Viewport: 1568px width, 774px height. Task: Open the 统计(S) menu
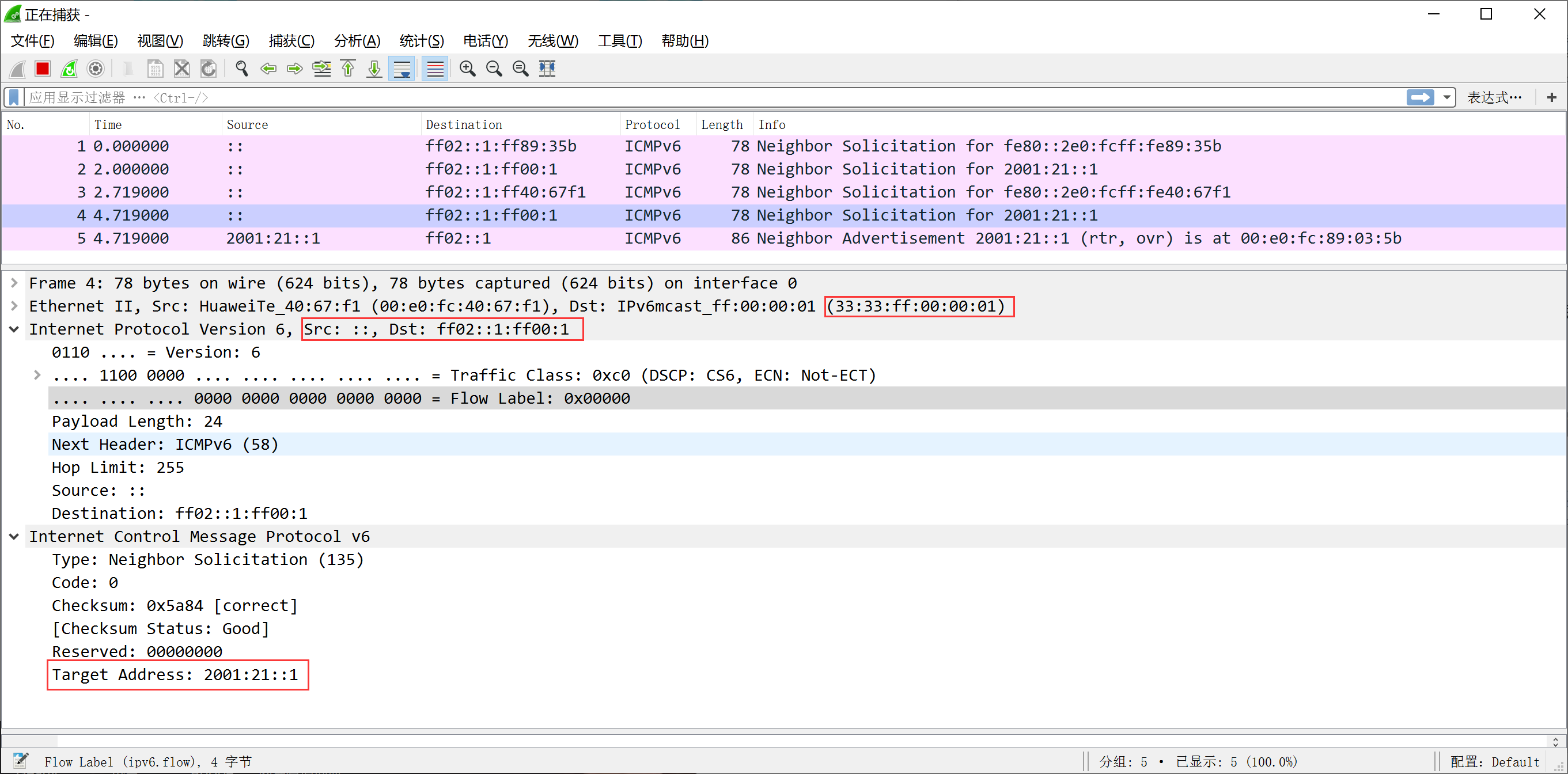coord(421,41)
